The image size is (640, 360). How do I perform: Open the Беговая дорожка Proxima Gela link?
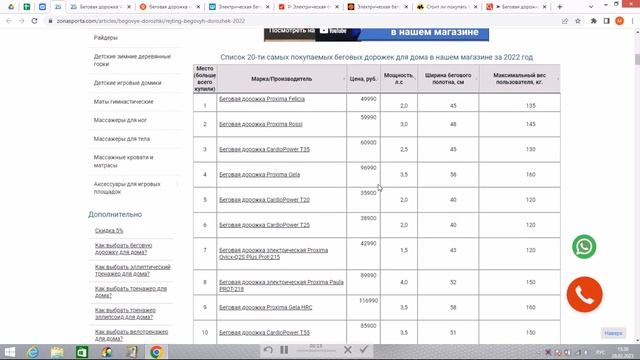(x=259, y=175)
